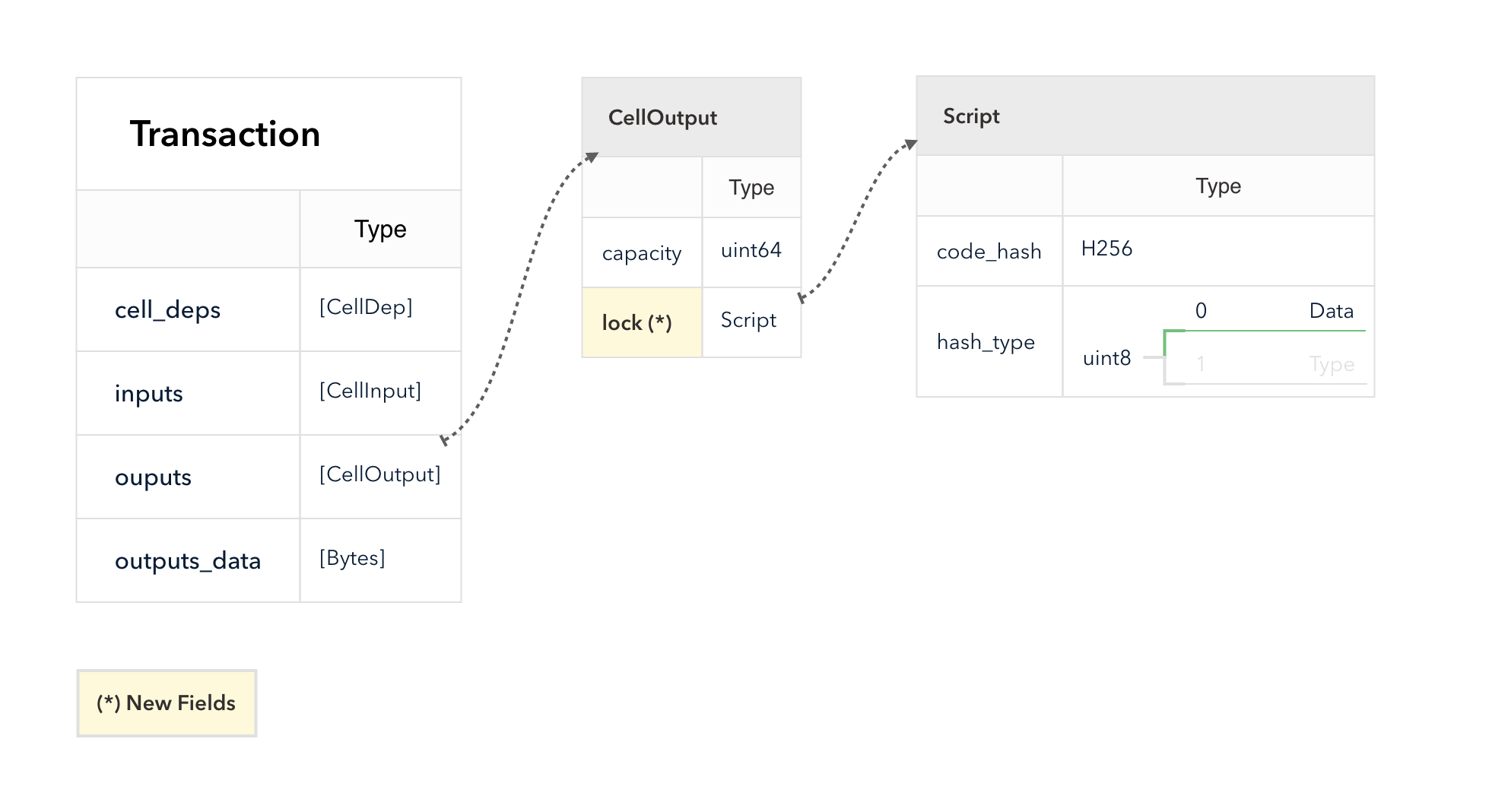The width and height of the screenshot is (1492, 812).
Task: Select the inputs field name
Action: [149, 394]
